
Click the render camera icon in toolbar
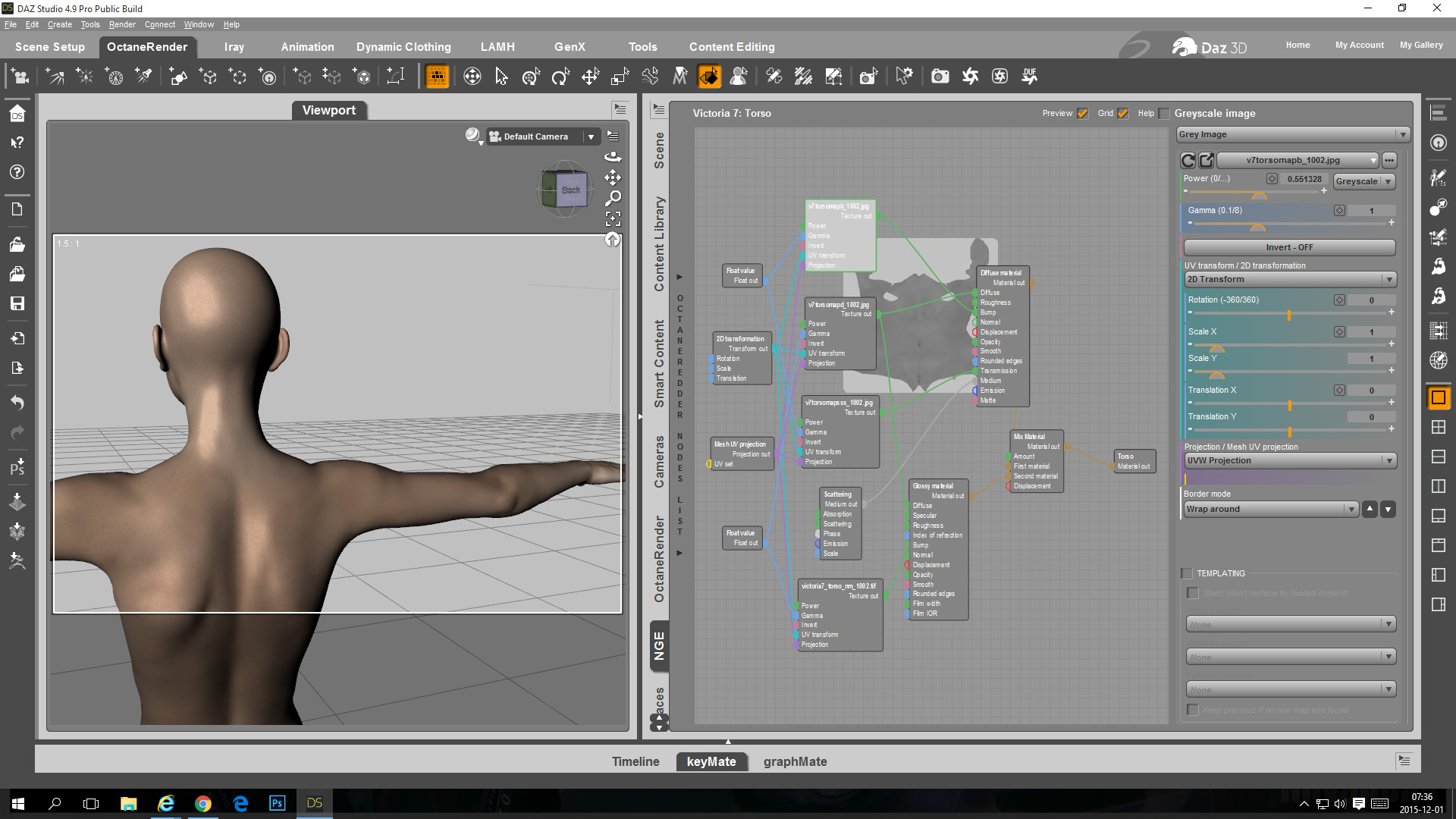pyautogui.click(x=940, y=77)
